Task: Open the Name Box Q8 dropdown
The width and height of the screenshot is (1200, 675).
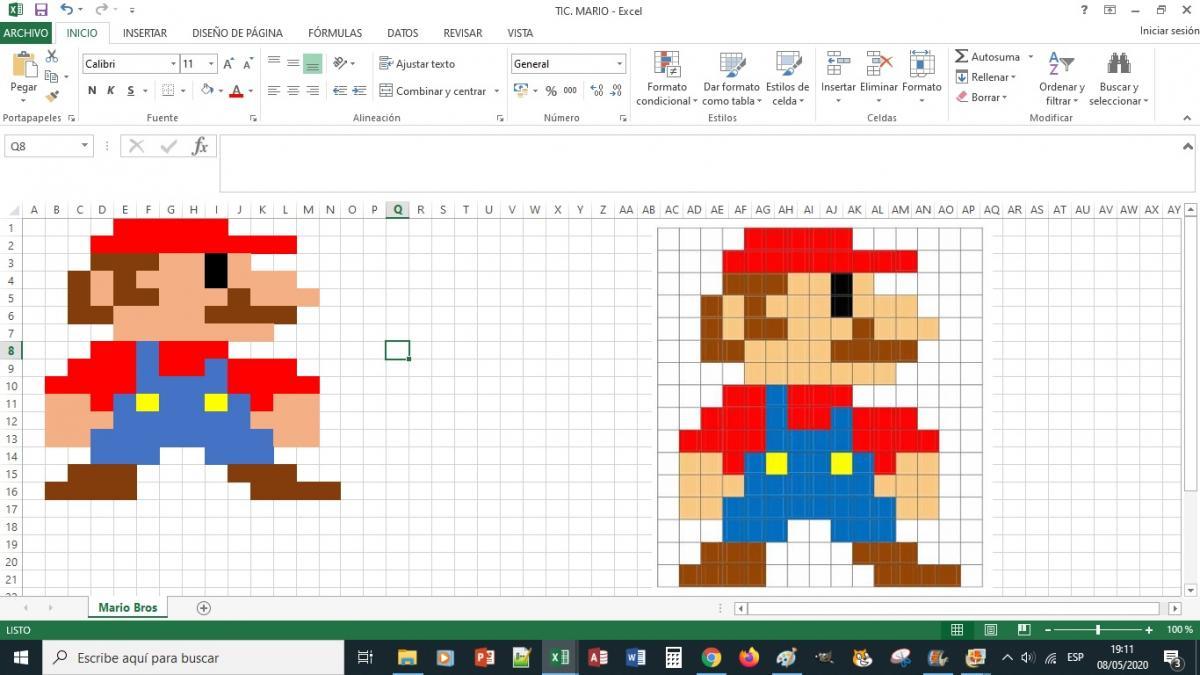Action: click(84, 146)
